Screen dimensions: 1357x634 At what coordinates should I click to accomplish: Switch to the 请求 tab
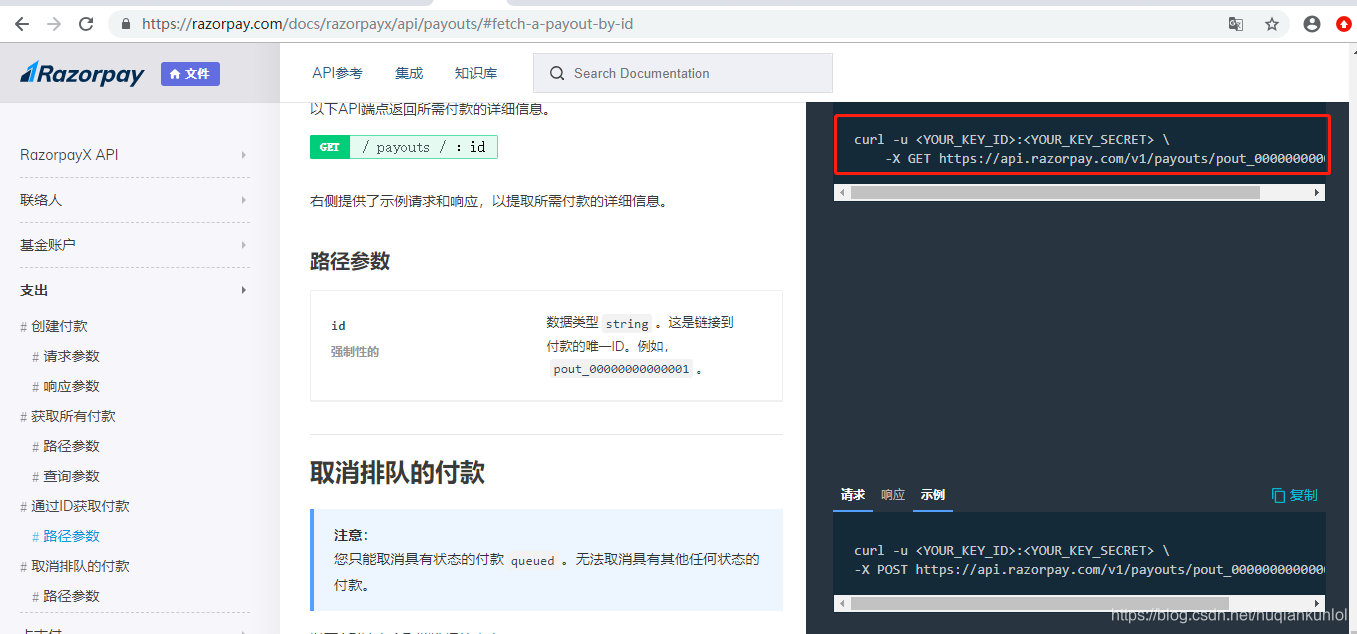tap(853, 495)
